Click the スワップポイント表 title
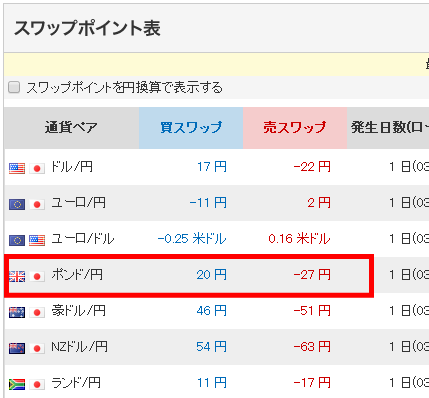 pyautogui.click(x=87, y=28)
